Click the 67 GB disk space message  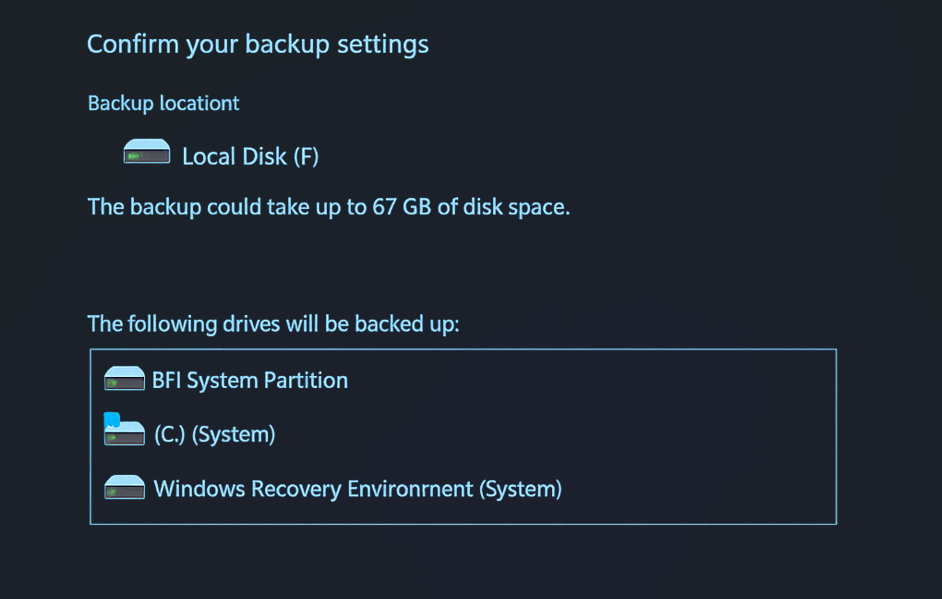point(328,207)
